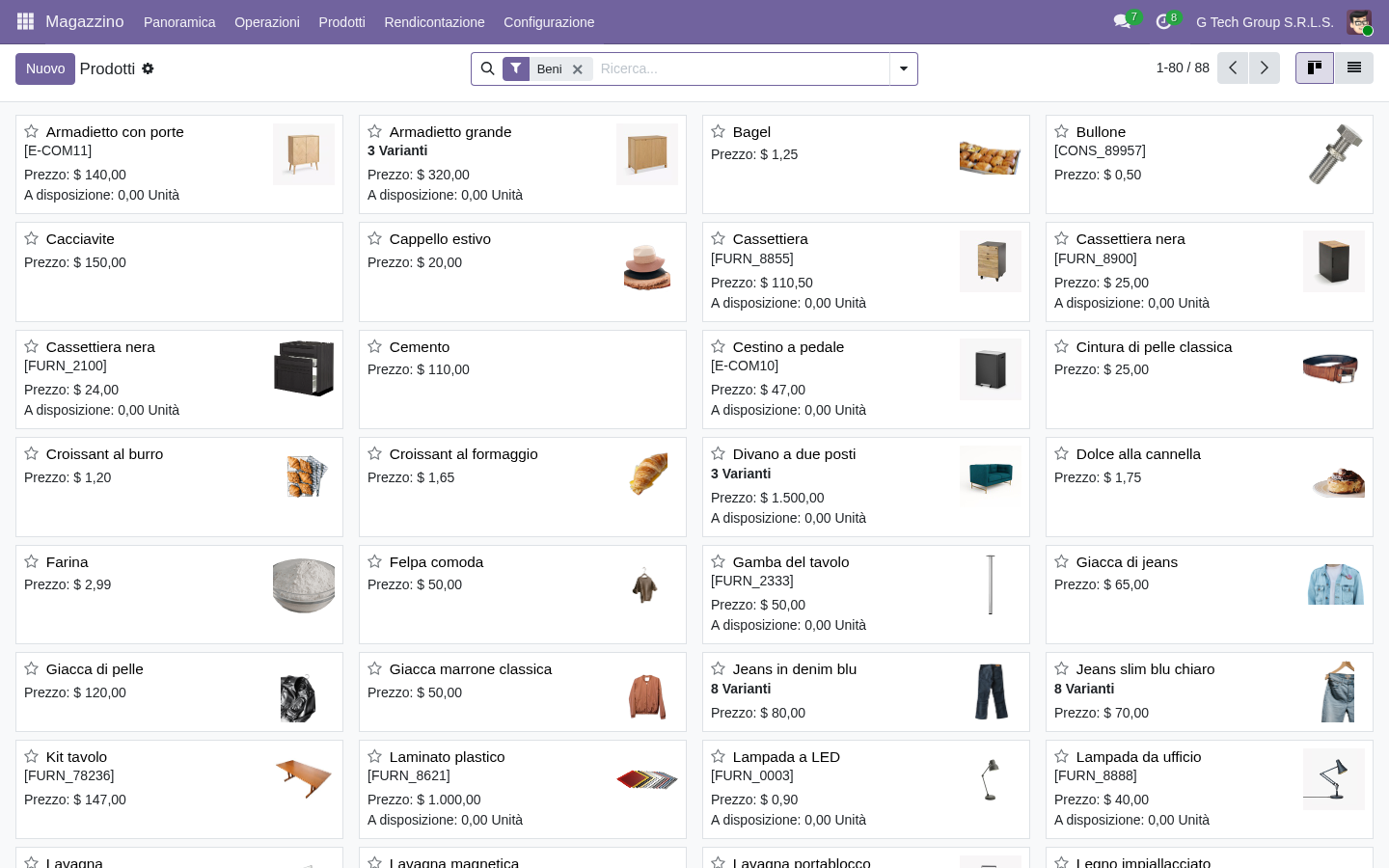Screen dimensions: 1389x868
Task: Click the Cassettiera FURN_8855 thumbnail
Action: tap(991, 261)
